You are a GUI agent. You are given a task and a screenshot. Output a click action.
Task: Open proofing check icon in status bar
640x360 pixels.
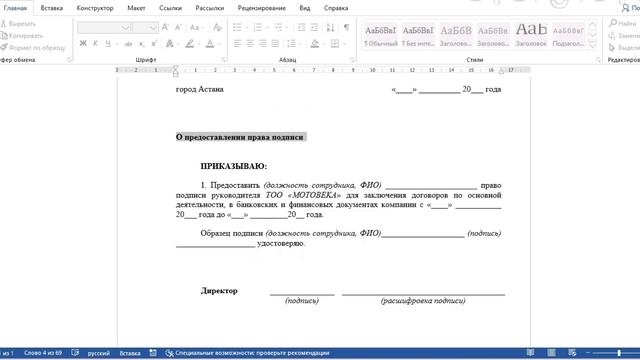(75, 353)
